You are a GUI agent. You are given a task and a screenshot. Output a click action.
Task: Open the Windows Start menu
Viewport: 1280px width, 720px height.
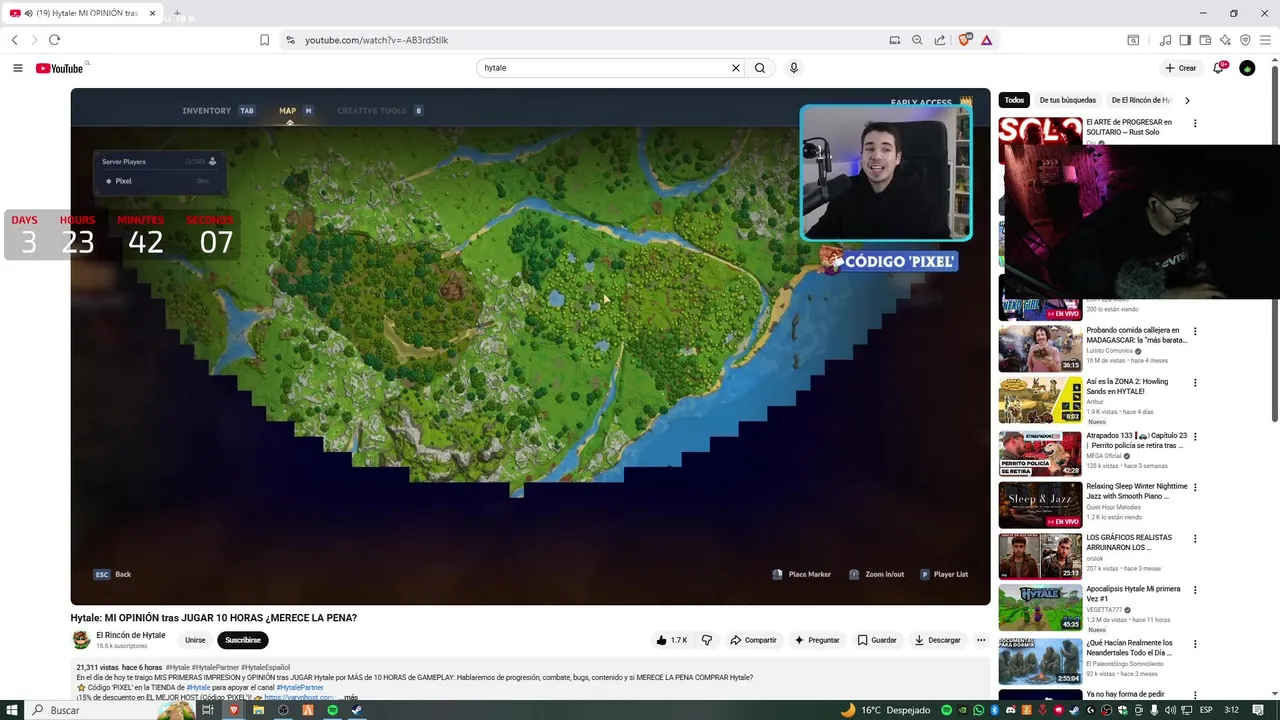pos(13,710)
